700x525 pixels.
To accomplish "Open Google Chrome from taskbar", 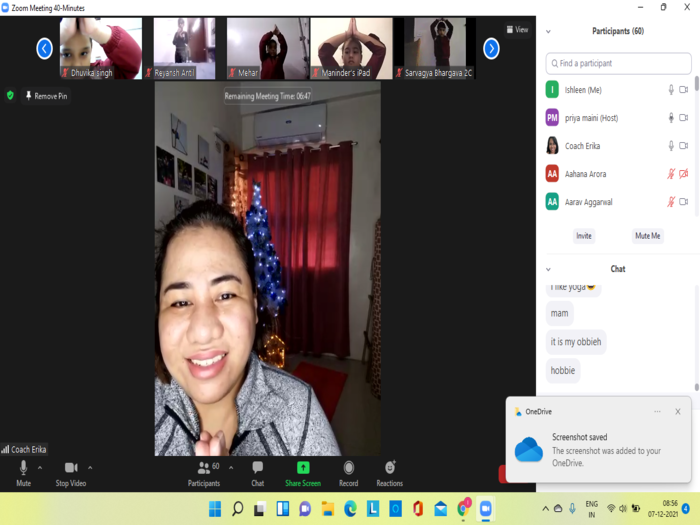I will (x=463, y=508).
